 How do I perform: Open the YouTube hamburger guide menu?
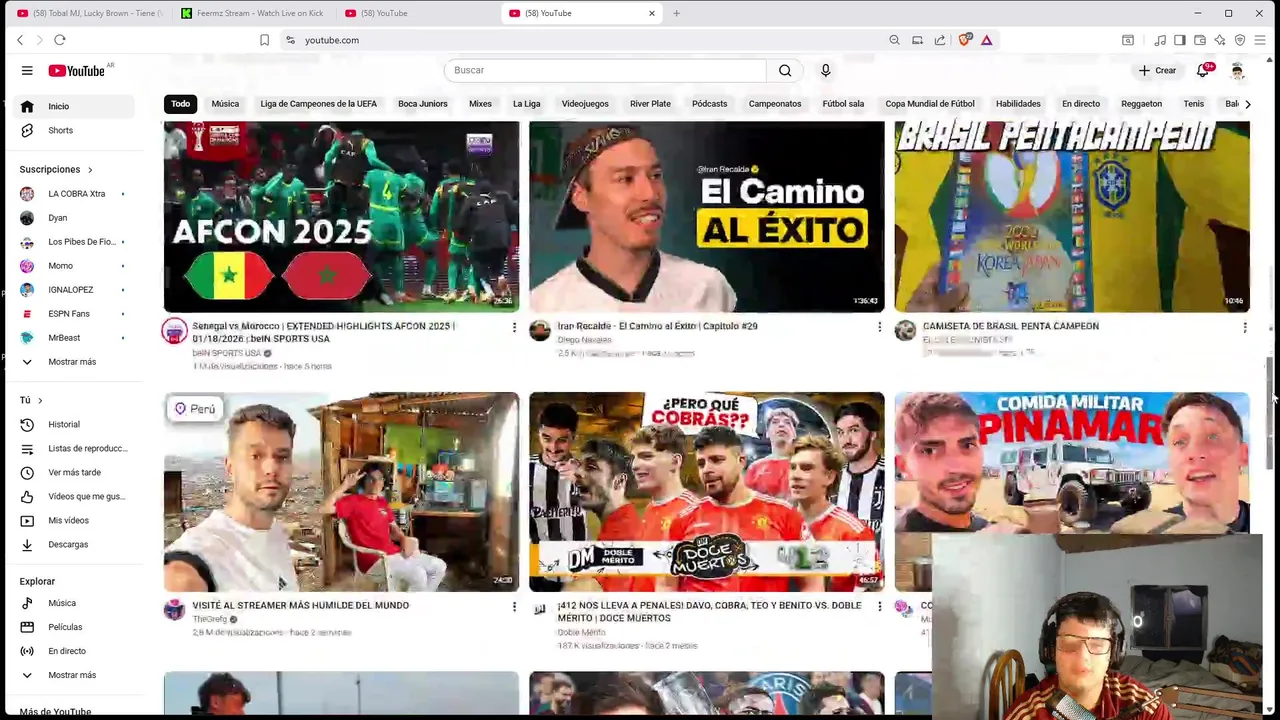[x=27, y=70]
